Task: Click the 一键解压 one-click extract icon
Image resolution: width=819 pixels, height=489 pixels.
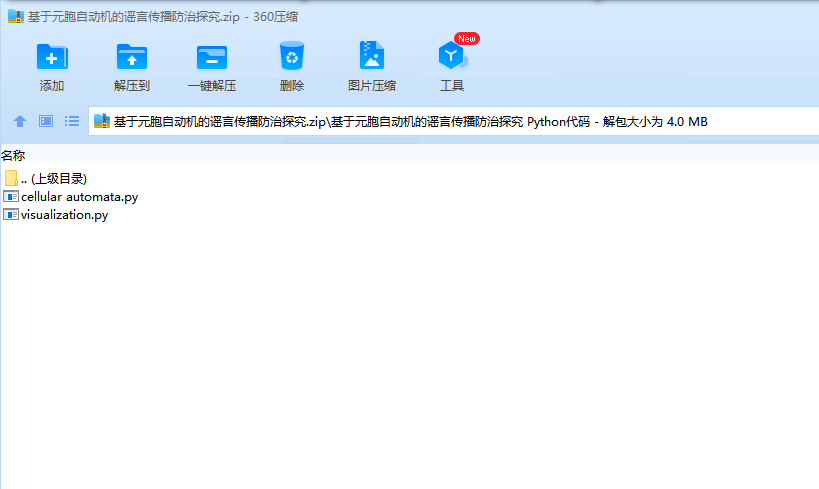Action: [x=212, y=57]
